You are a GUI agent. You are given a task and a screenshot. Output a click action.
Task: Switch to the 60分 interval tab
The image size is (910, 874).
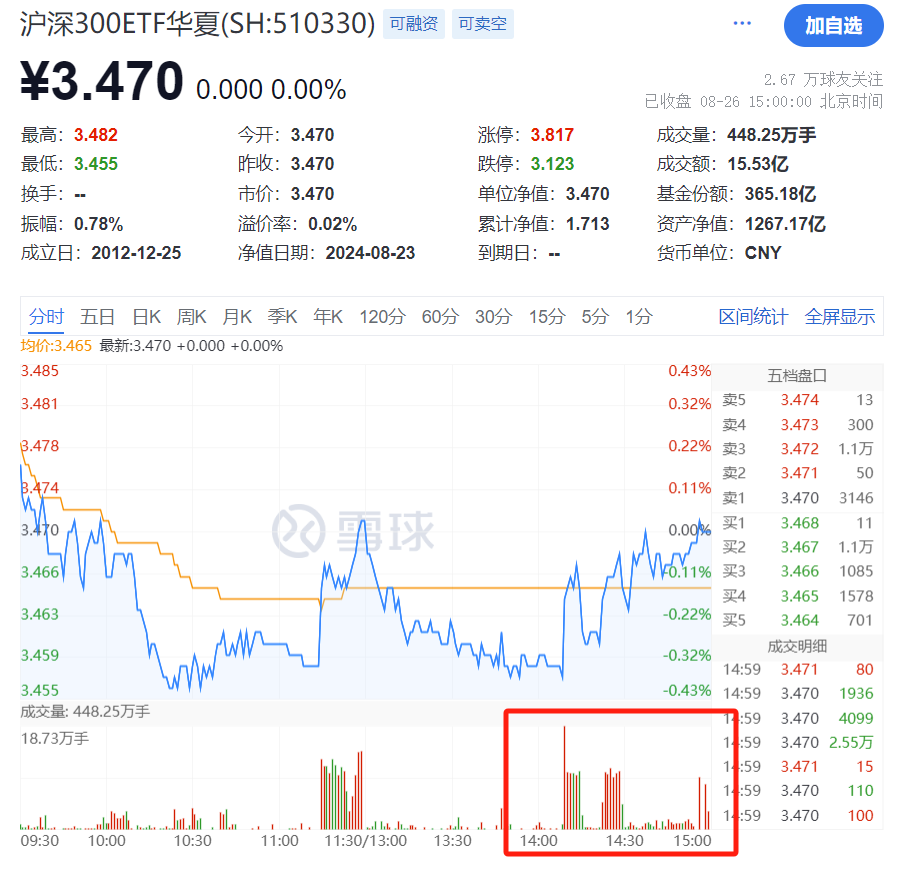pos(440,317)
